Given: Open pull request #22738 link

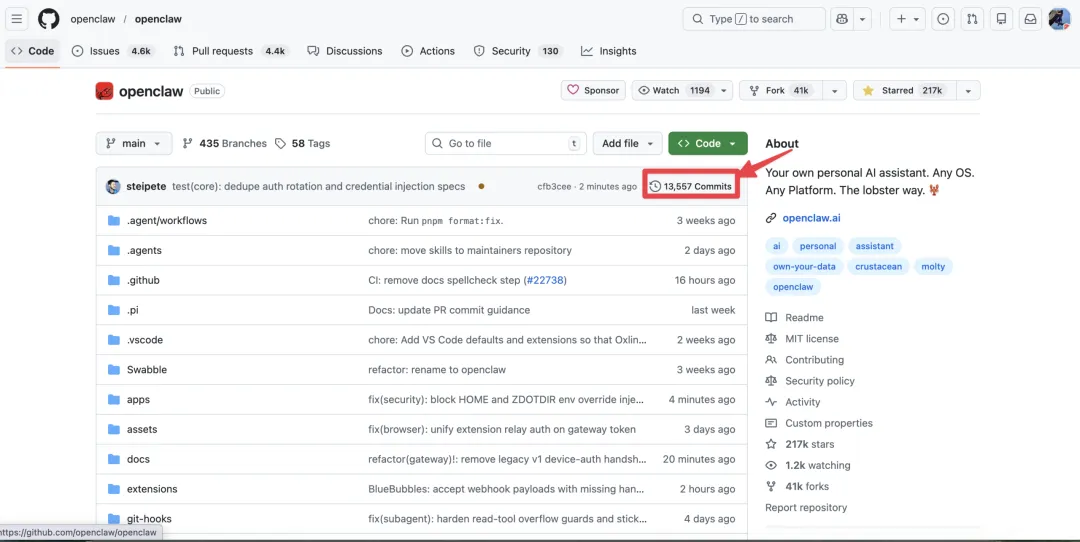Looking at the screenshot, I should [x=546, y=280].
